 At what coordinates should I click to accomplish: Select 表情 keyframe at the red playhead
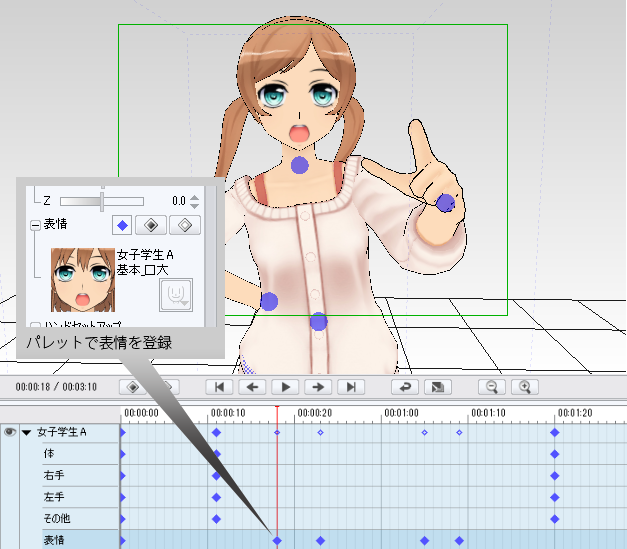[x=277, y=541]
